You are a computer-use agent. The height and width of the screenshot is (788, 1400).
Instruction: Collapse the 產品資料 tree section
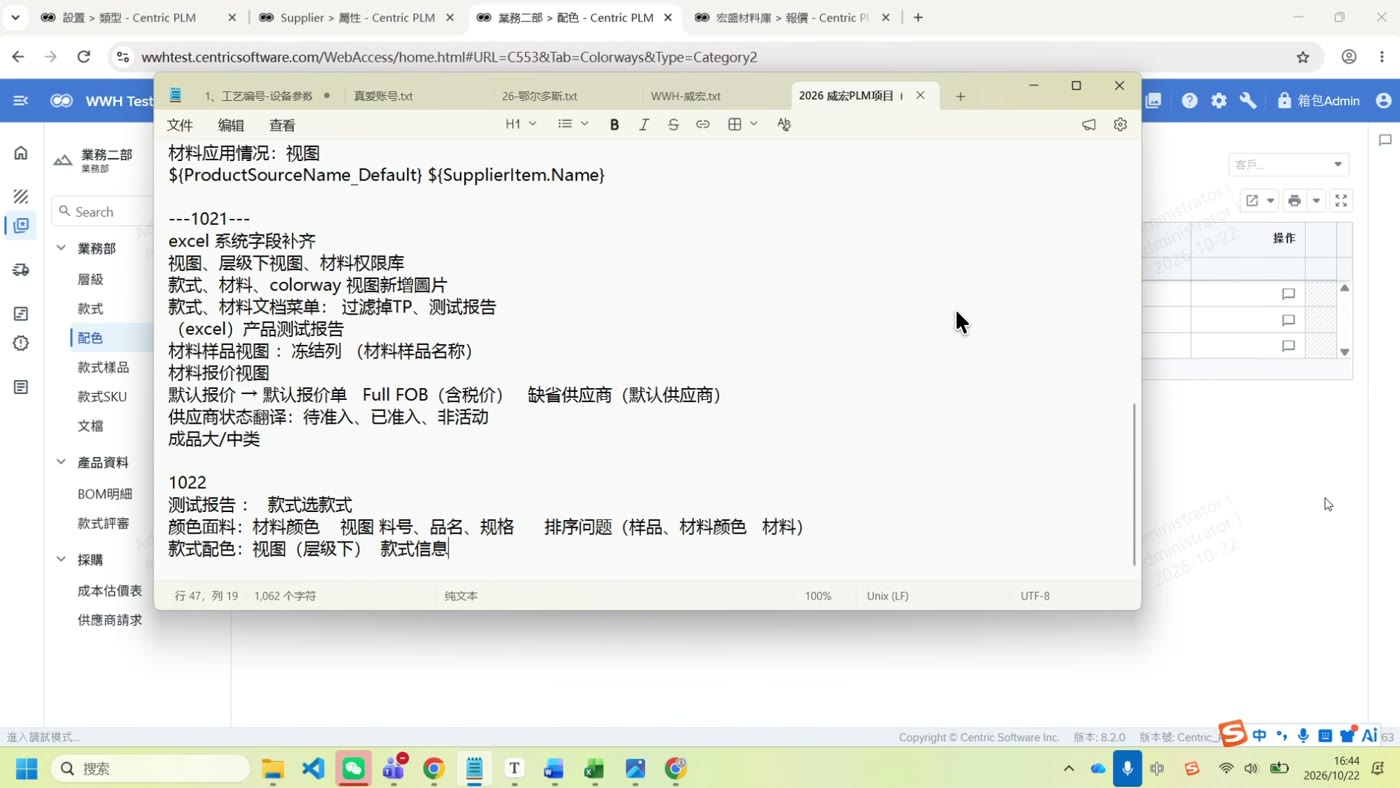[x=61, y=462]
